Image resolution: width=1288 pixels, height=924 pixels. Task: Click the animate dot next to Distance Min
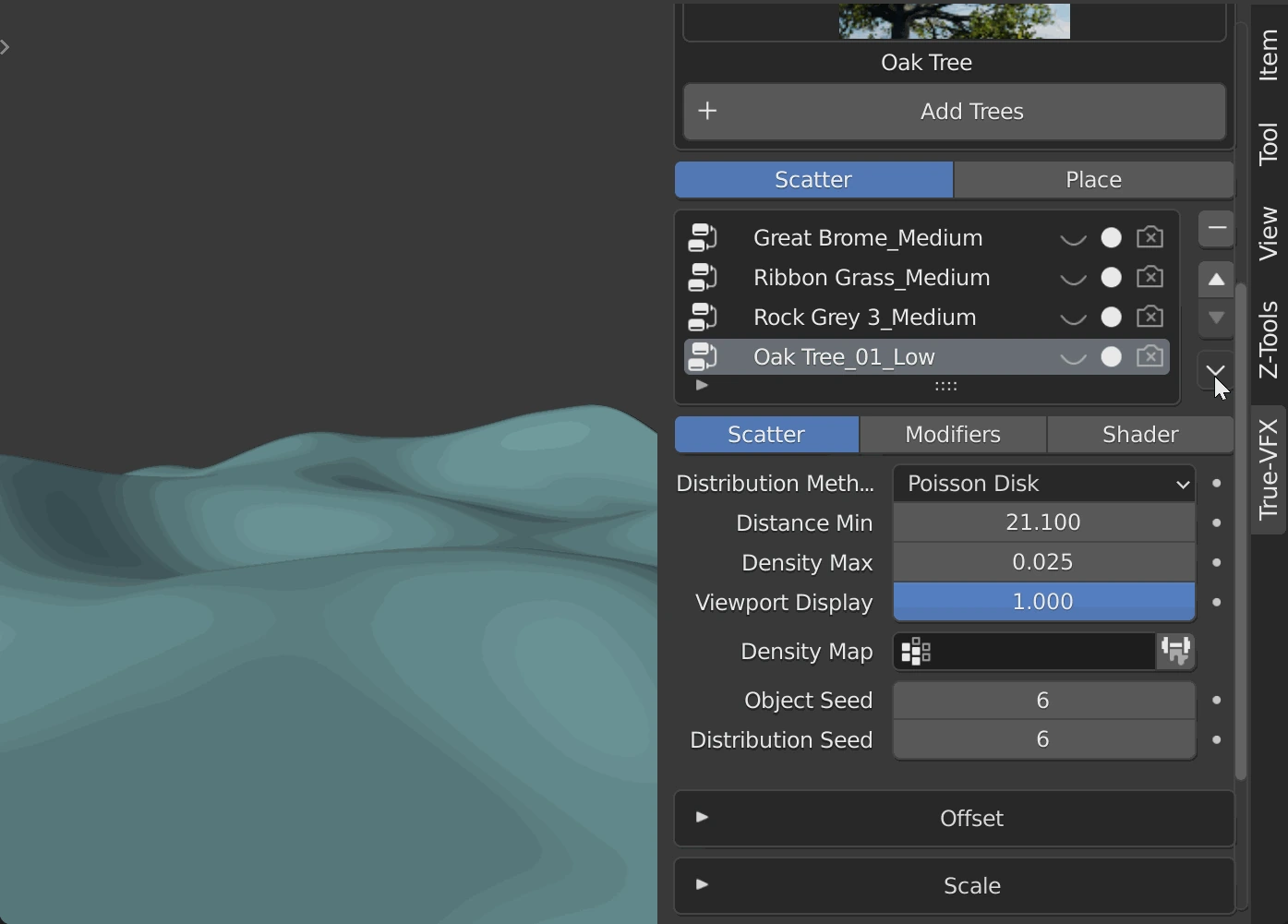[1216, 523]
